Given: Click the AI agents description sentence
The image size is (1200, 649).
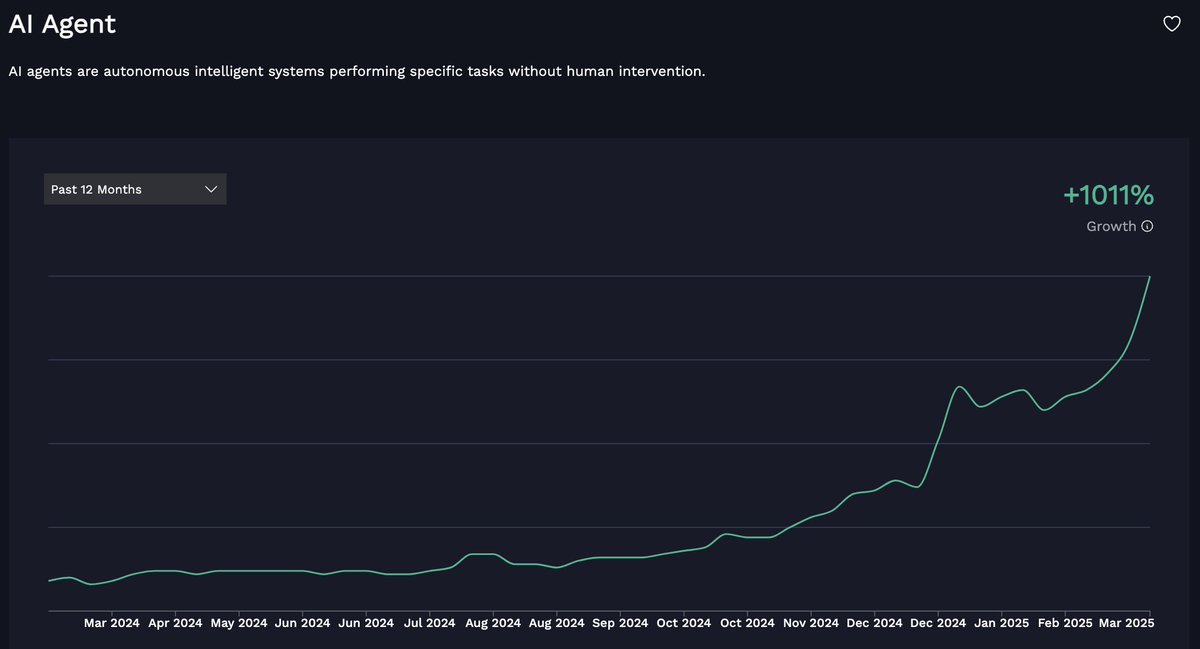Looking at the screenshot, I should 357,72.
